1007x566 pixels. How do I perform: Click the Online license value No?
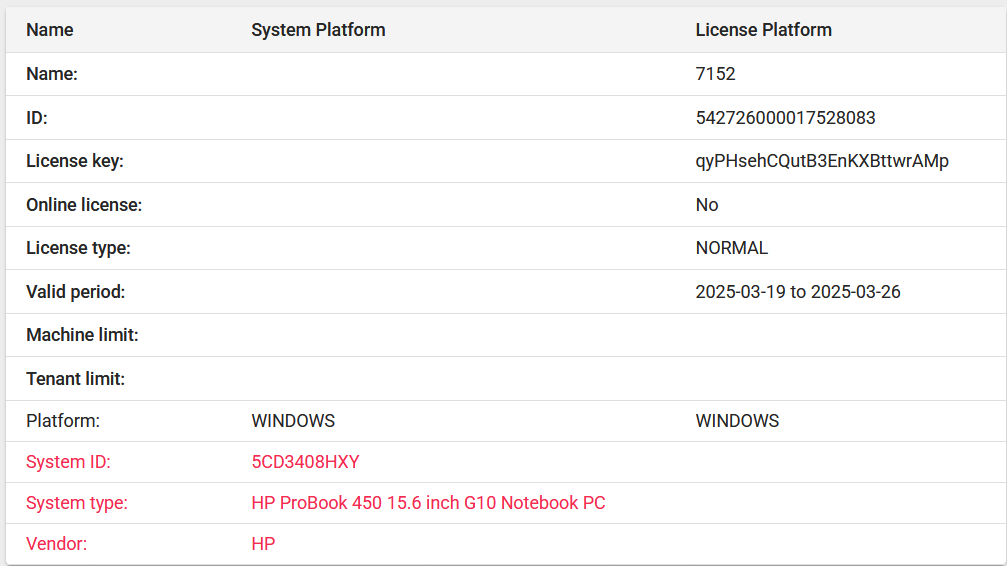(x=706, y=205)
